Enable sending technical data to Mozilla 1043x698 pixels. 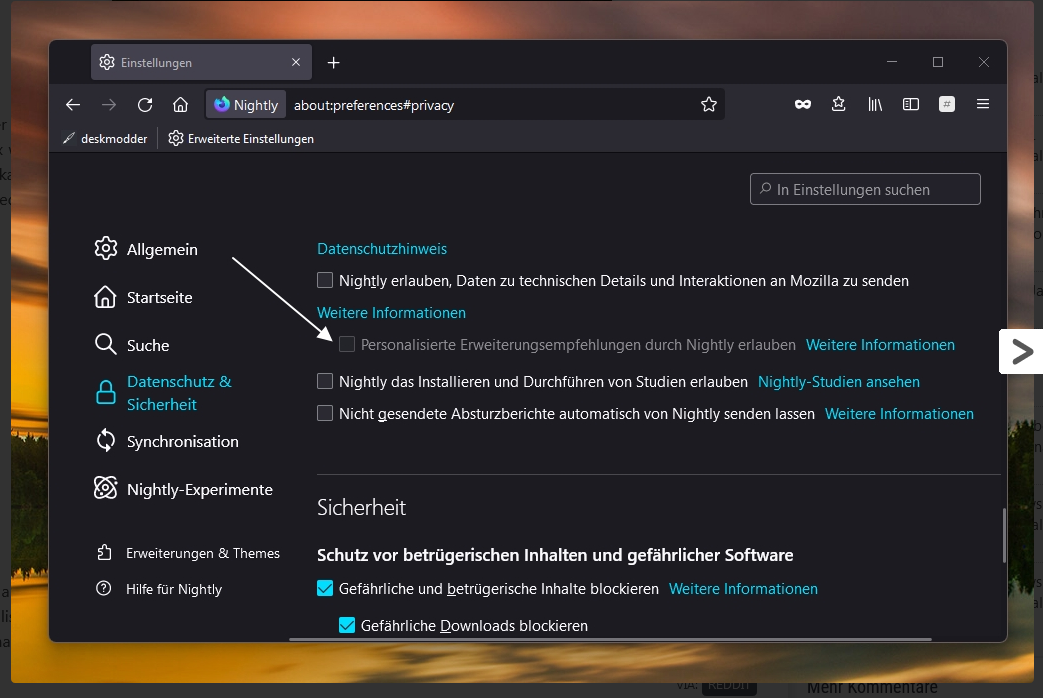(325, 281)
